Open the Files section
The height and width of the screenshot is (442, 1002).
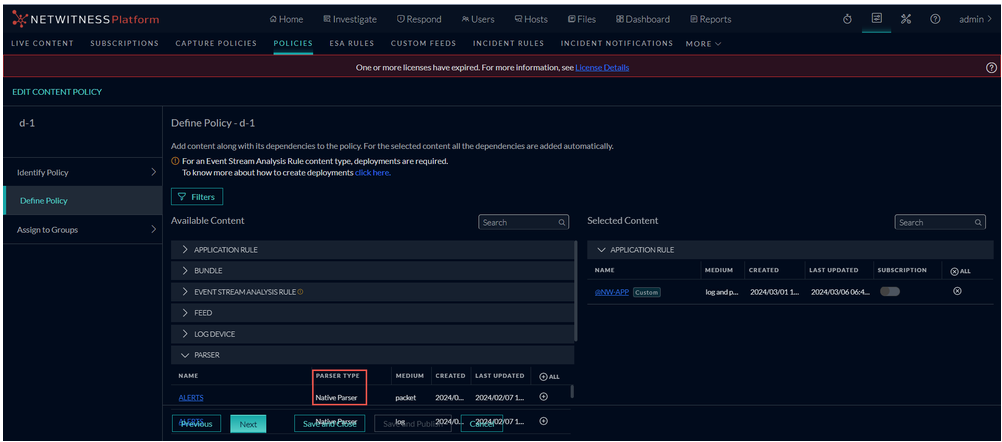[582, 19]
